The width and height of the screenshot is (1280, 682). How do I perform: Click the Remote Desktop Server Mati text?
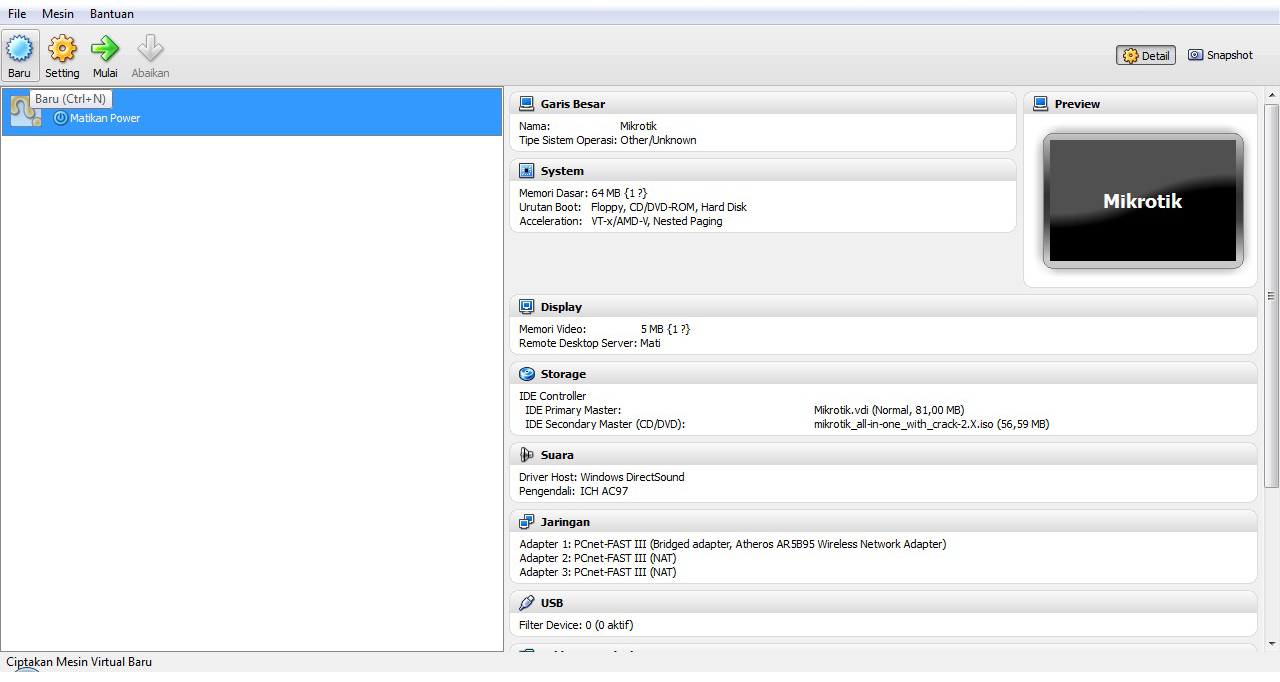tap(590, 343)
